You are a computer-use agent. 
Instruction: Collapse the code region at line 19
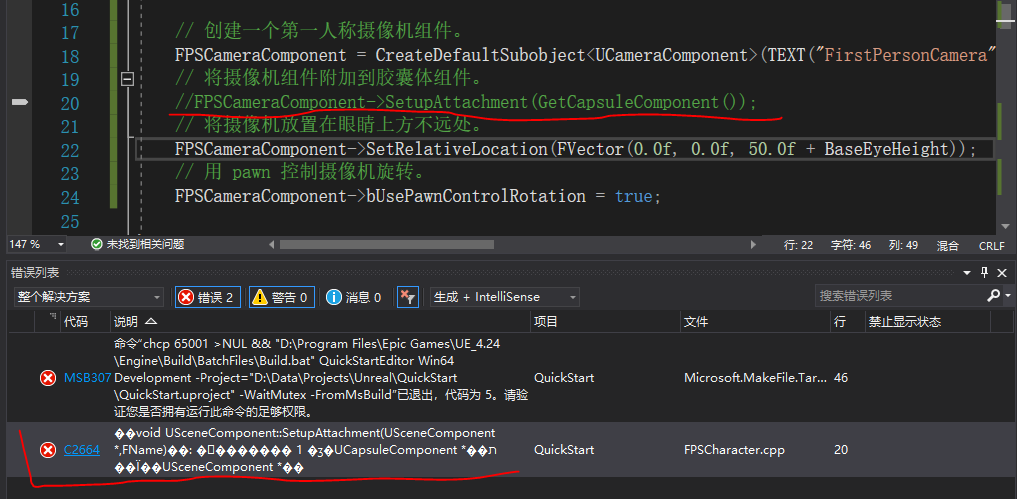[128, 79]
